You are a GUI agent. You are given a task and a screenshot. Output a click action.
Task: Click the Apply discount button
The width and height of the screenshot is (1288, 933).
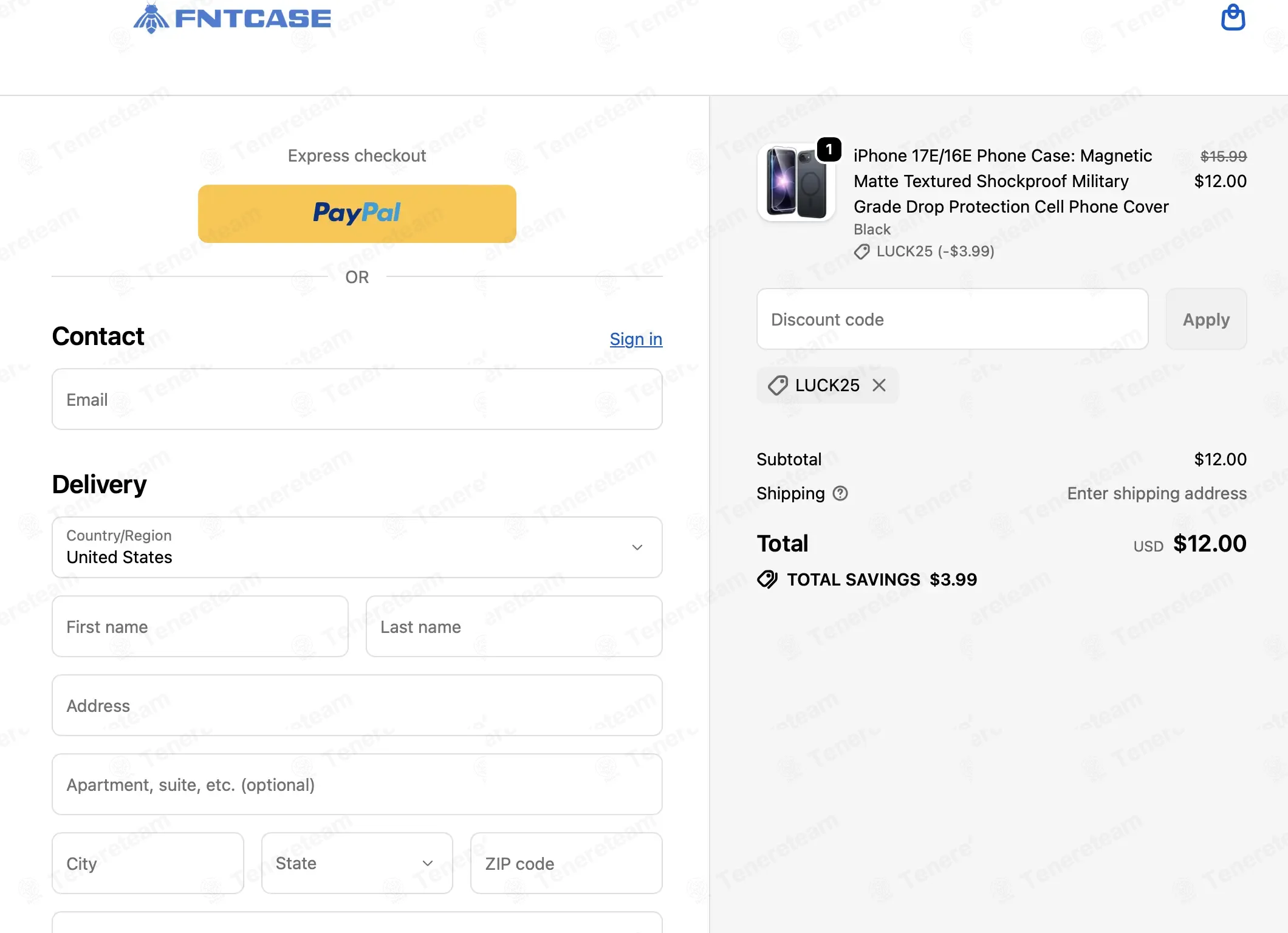click(x=1206, y=319)
